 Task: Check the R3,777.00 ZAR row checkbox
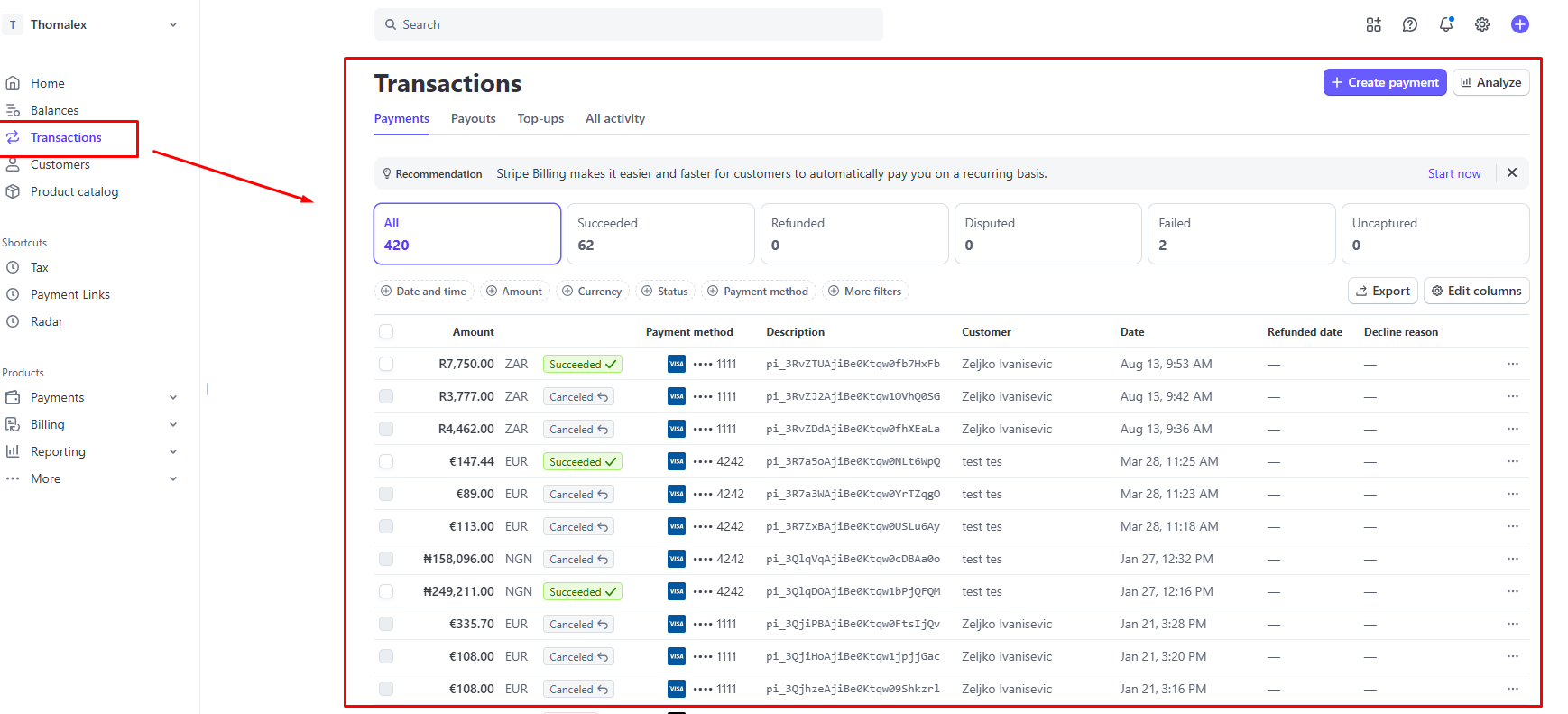[386, 396]
